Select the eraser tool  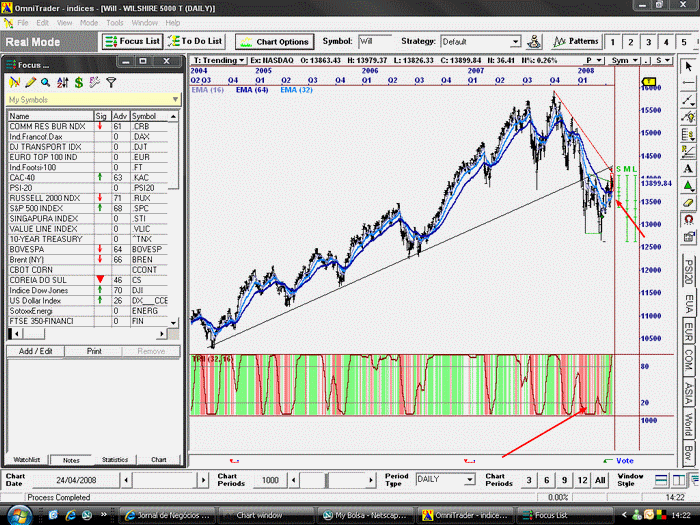(688, 202)
